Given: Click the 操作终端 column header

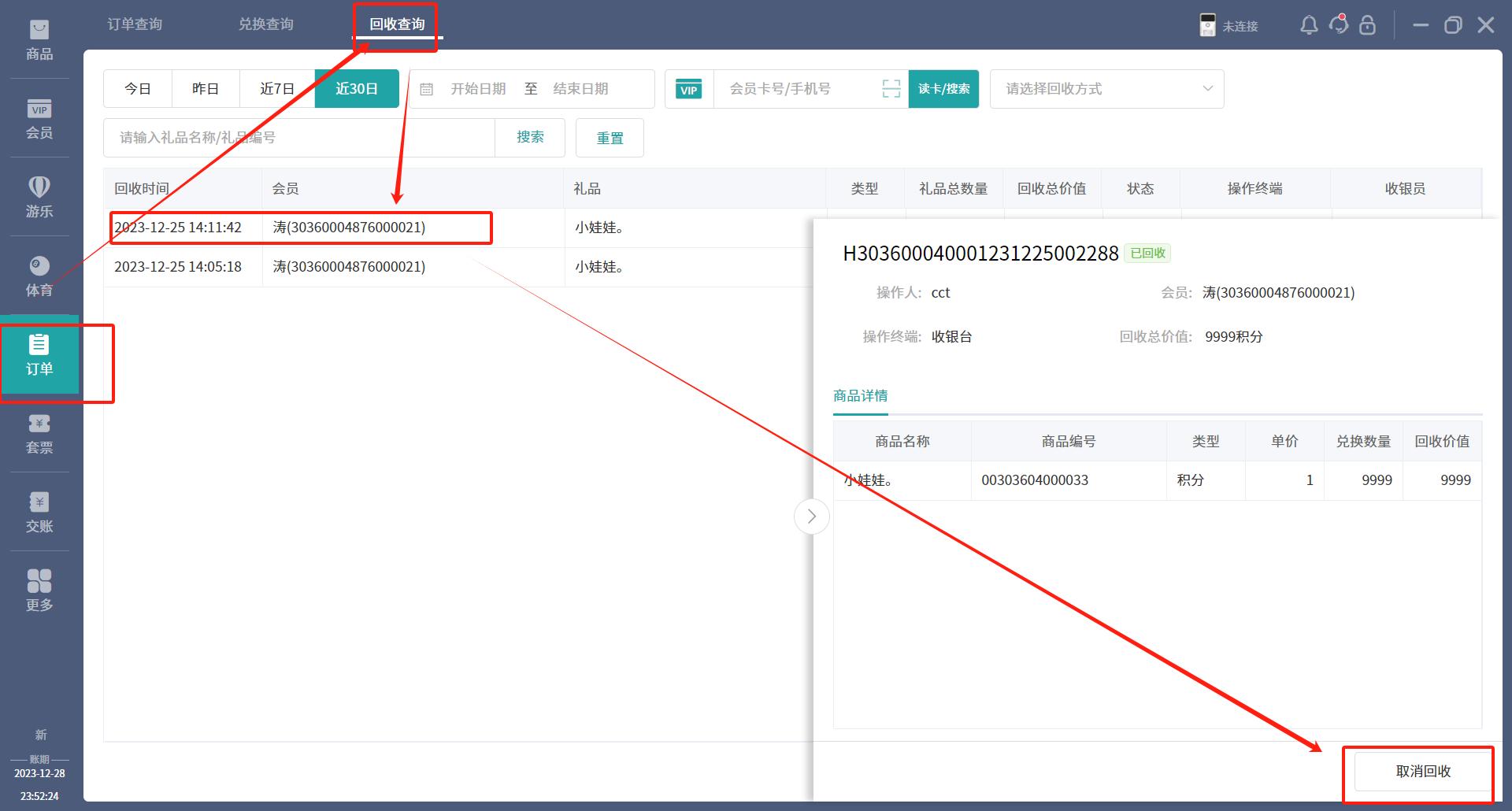Looking at the screenshot, I should pyautogui.click(x=1255, y=189).
